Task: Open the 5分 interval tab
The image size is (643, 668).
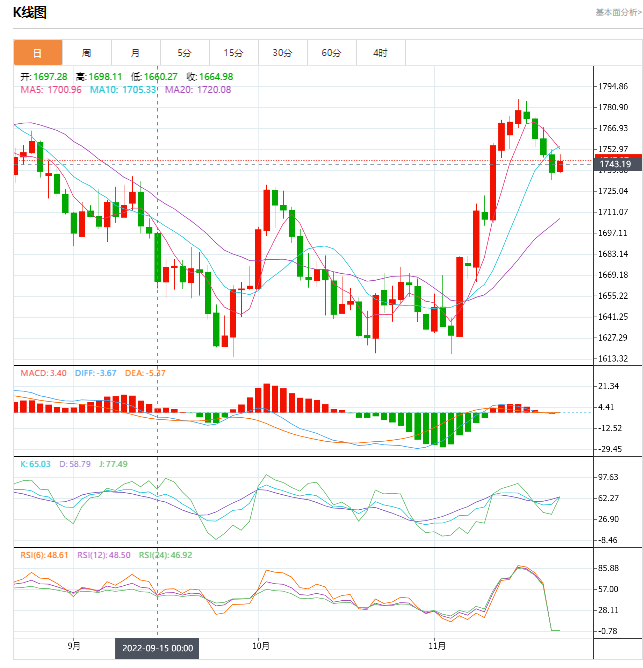Action: click(x=185, y=53)
